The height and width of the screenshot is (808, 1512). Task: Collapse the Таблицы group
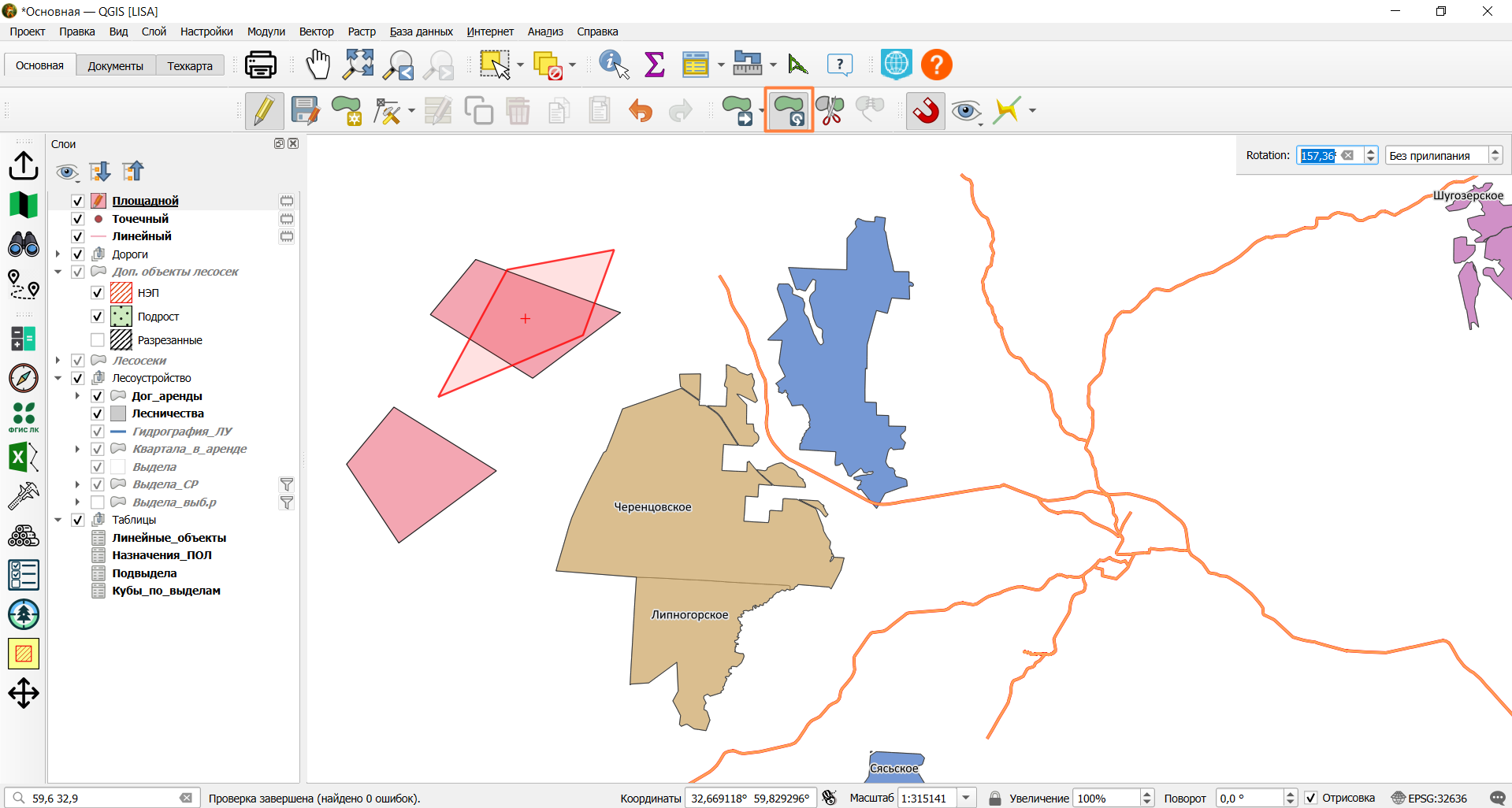pyautogui.click(x=58, y=520)
